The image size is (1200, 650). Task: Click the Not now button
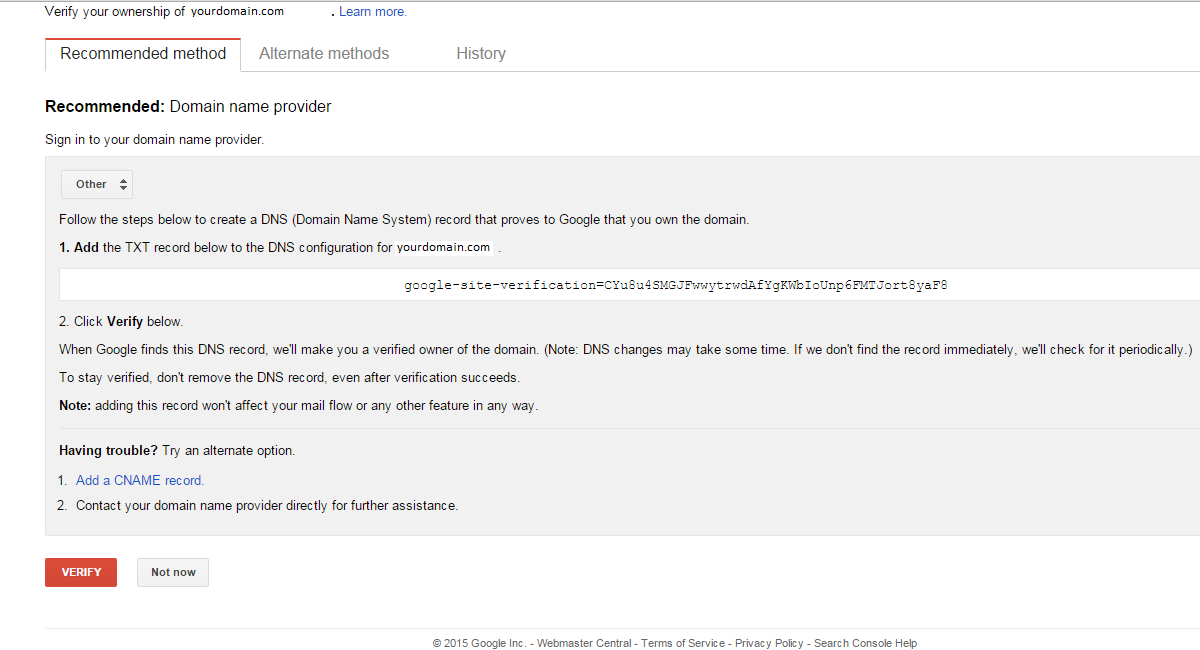173,572
